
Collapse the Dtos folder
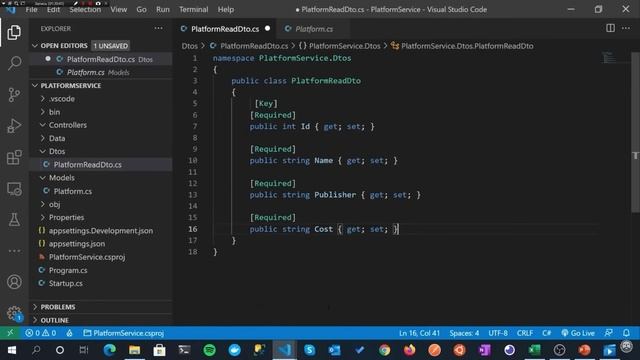point(57,151)
